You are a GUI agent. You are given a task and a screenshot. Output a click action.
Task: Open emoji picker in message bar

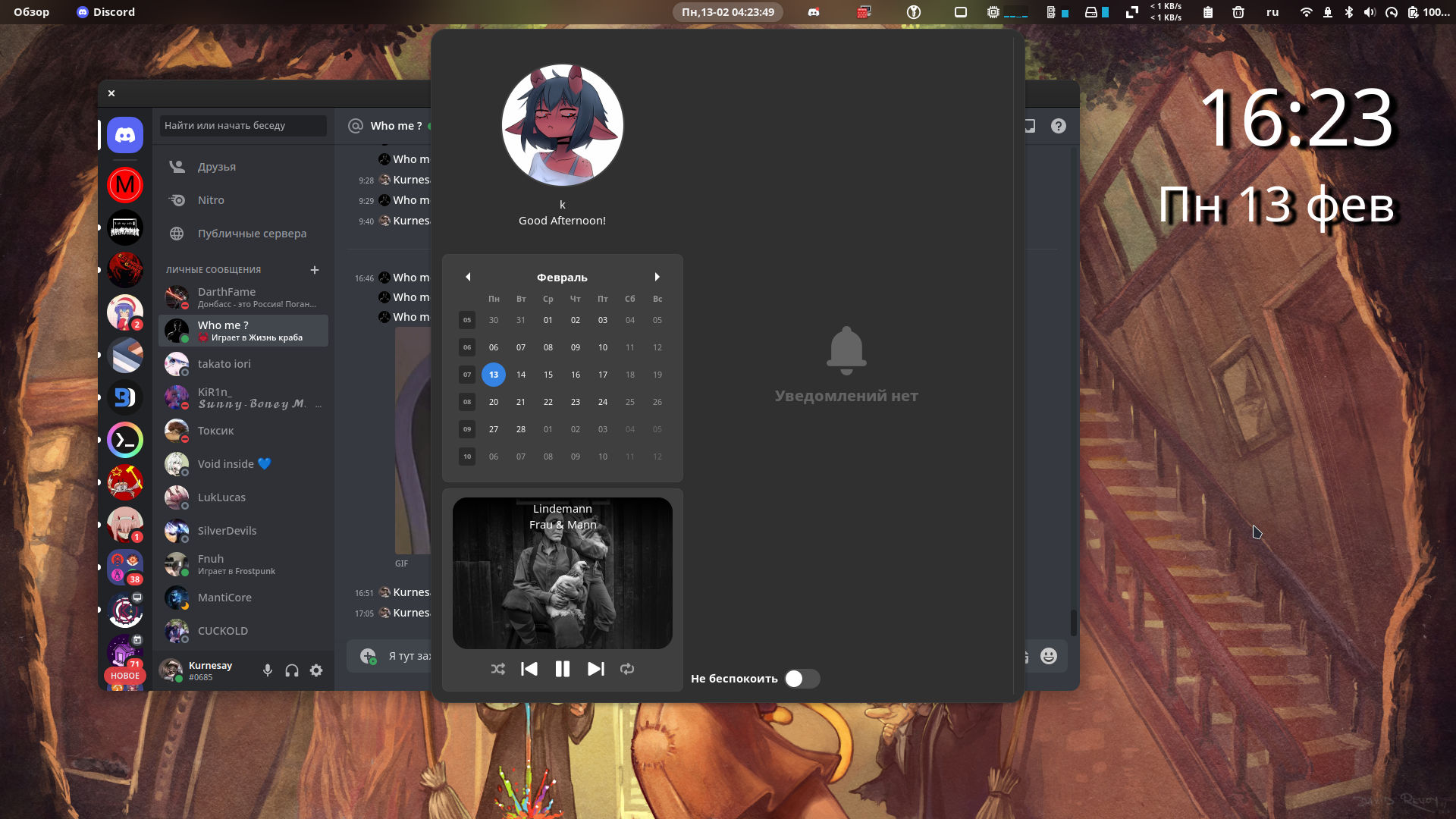tap(1049, 656)
